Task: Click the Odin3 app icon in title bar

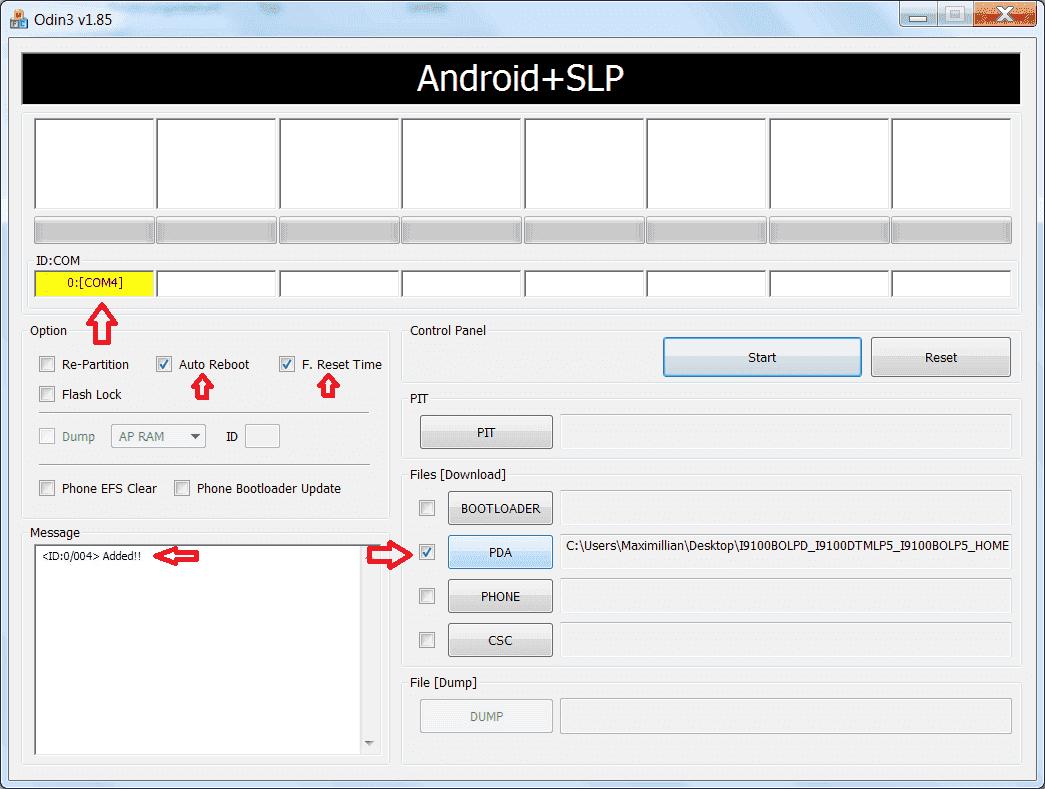Action: point(18,19)
